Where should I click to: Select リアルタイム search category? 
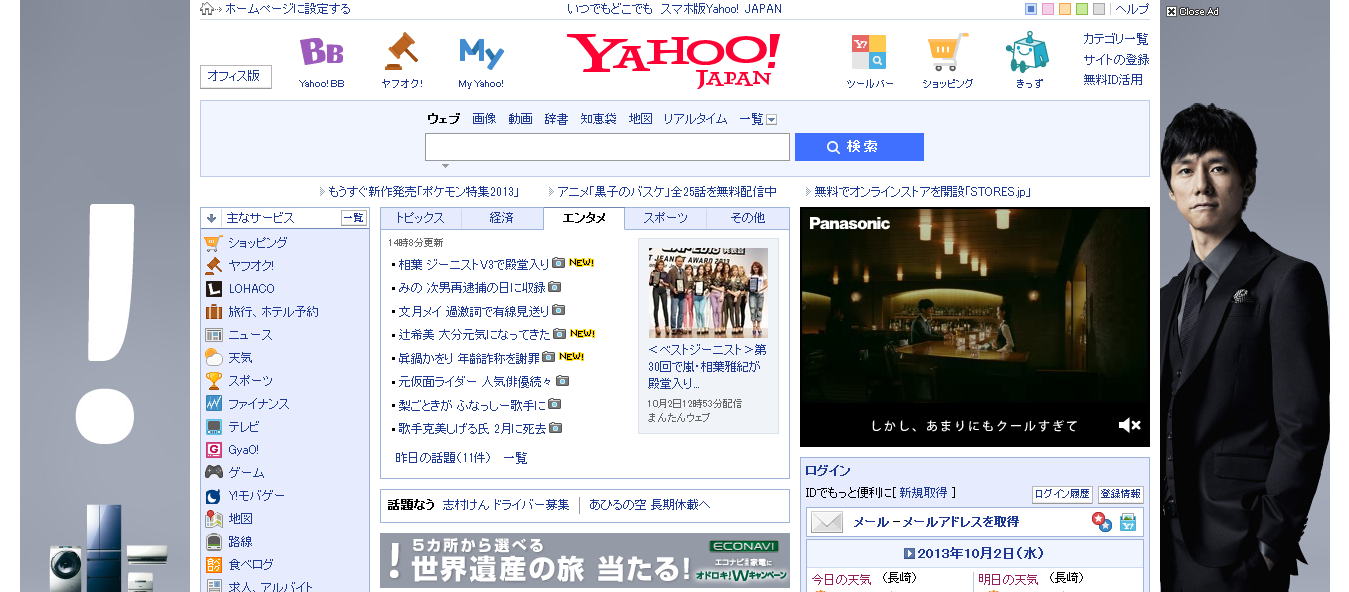click(695, 119)
